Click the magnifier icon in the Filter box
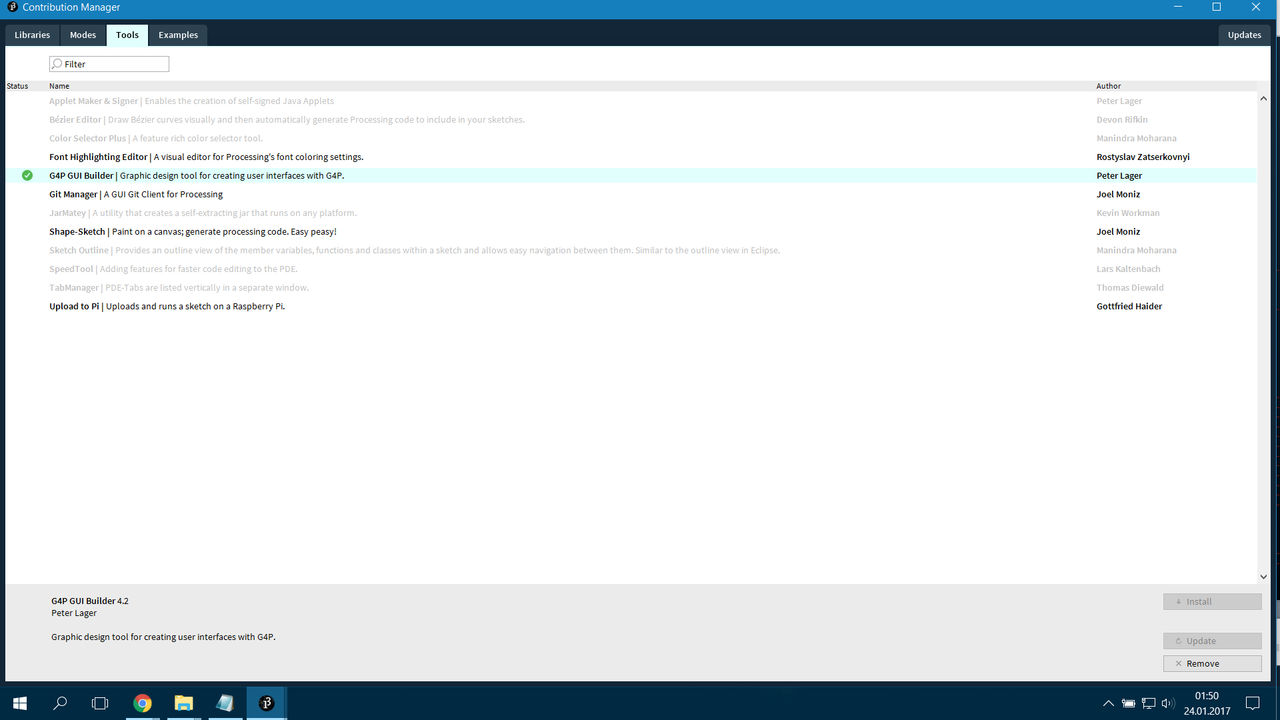The width and height of the screenshot is (1280, 720). tap(57, 64)
